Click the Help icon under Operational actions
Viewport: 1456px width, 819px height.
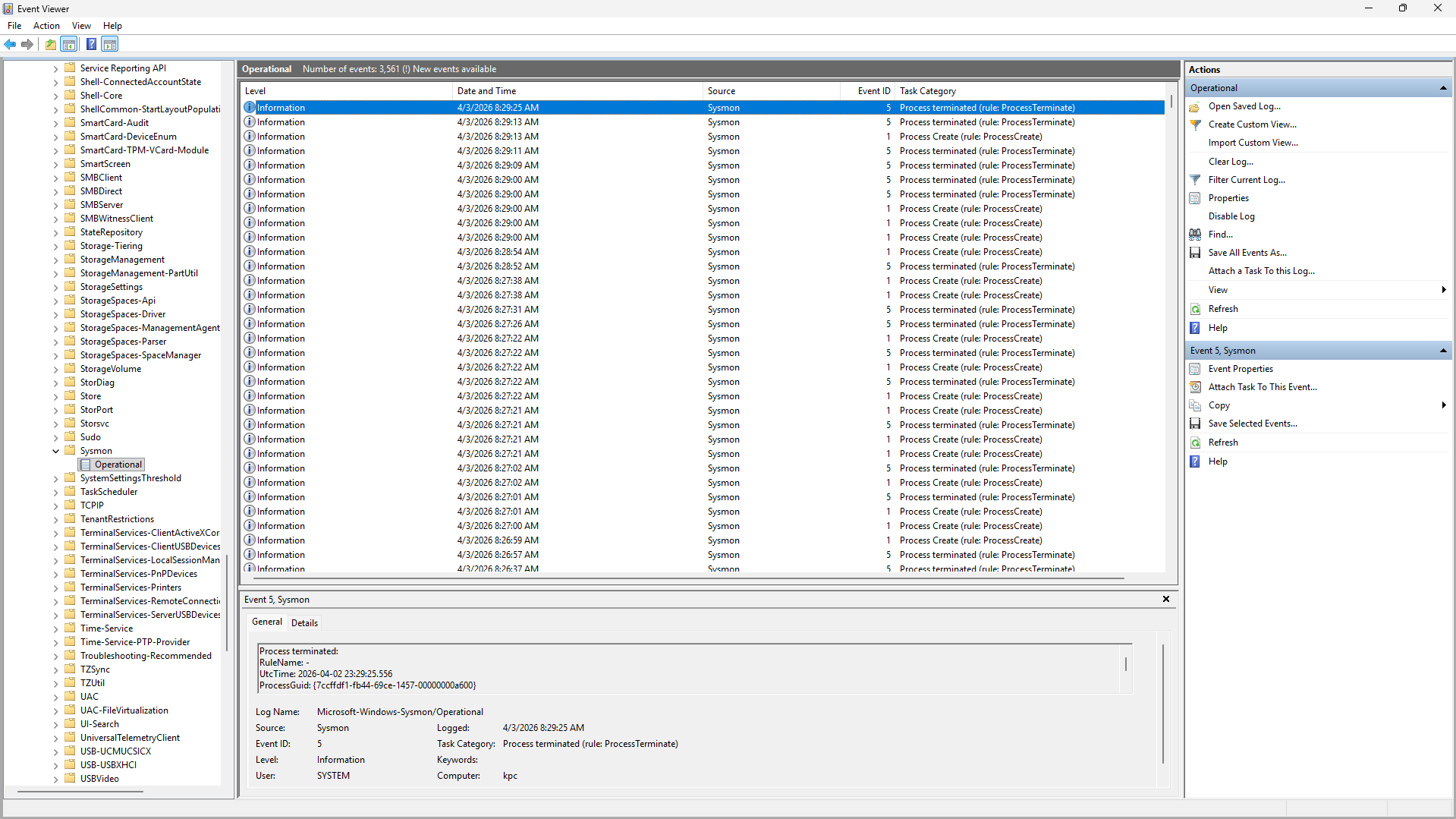pyautogui.click(x=1195, y=328)
